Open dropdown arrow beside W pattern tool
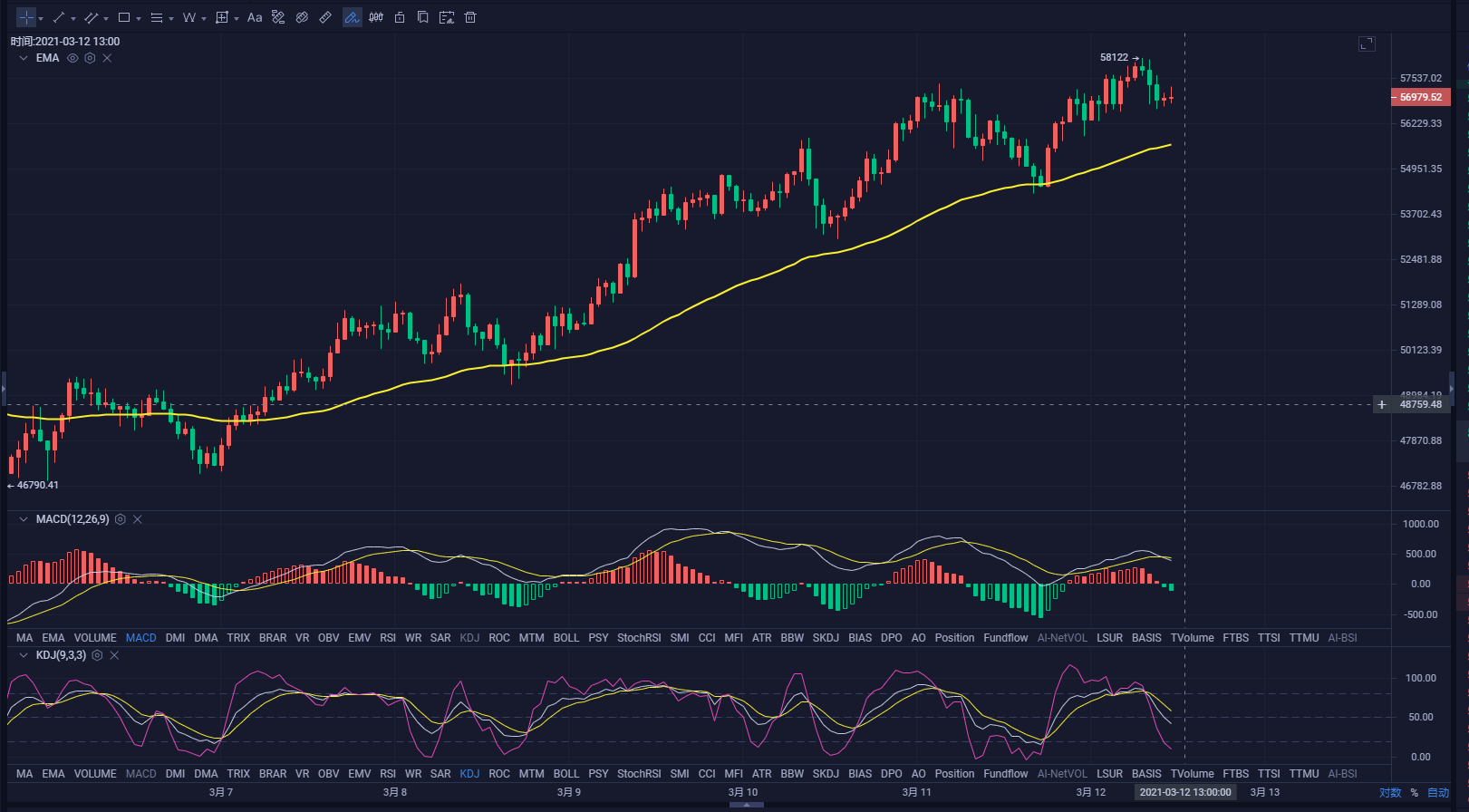1469x812 pixels. [x=204, y=18]
